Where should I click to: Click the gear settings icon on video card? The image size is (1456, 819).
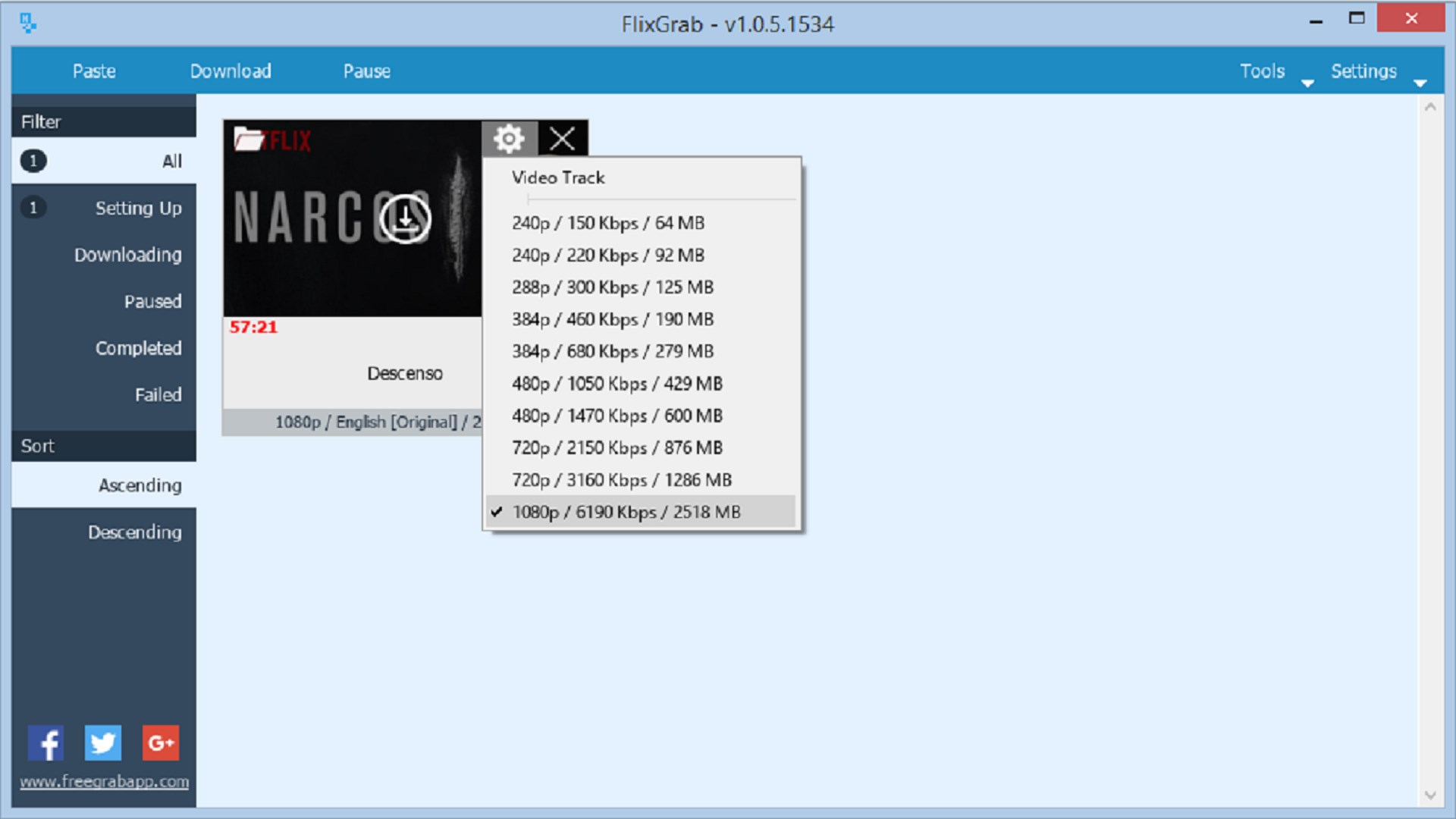(509, 139)
